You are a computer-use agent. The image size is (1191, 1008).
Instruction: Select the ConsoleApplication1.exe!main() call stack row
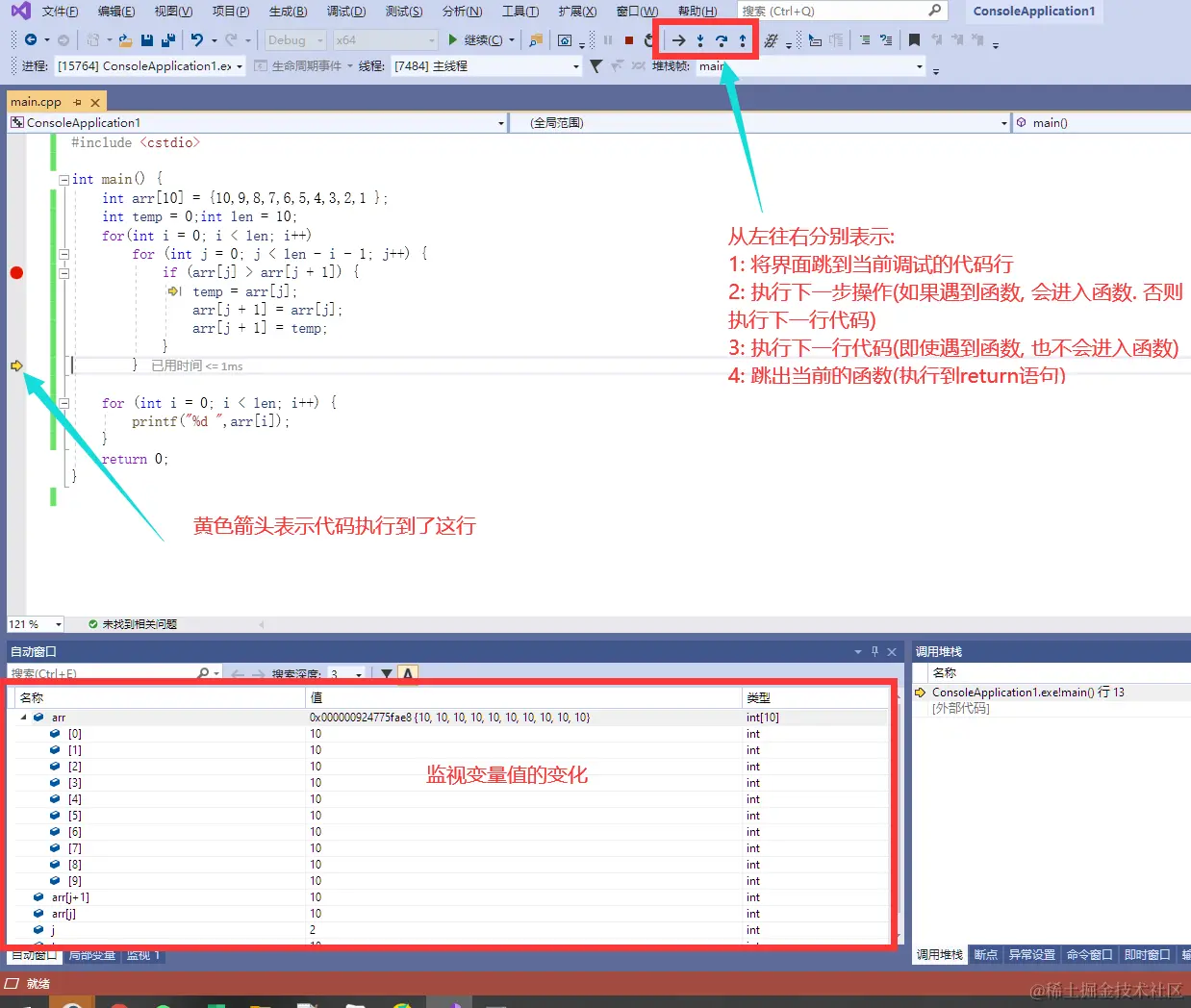coord(1051,693)
